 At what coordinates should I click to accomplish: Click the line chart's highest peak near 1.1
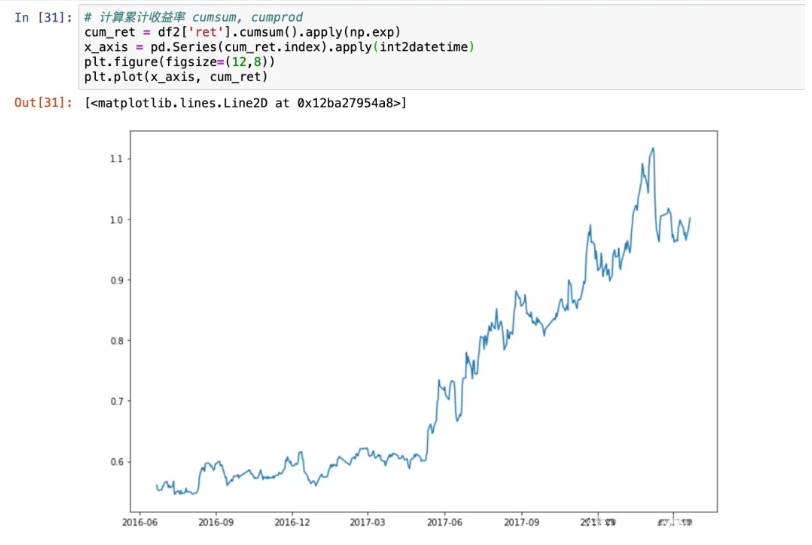[653, 149]
